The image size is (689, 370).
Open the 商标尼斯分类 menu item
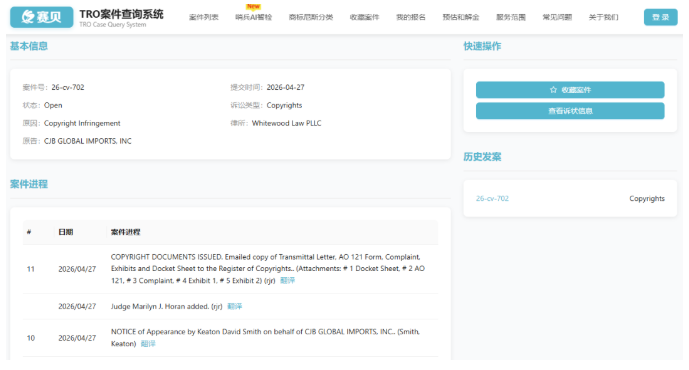coord(311,17)
